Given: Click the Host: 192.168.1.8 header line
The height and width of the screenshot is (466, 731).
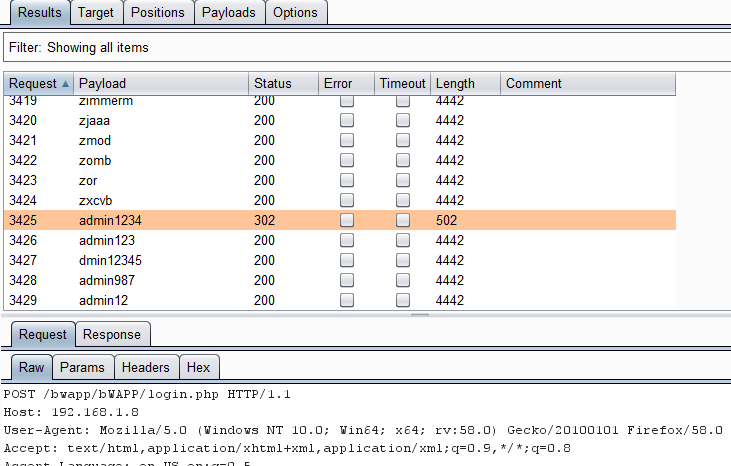Looking at the screenshot, I should [71, 412].
